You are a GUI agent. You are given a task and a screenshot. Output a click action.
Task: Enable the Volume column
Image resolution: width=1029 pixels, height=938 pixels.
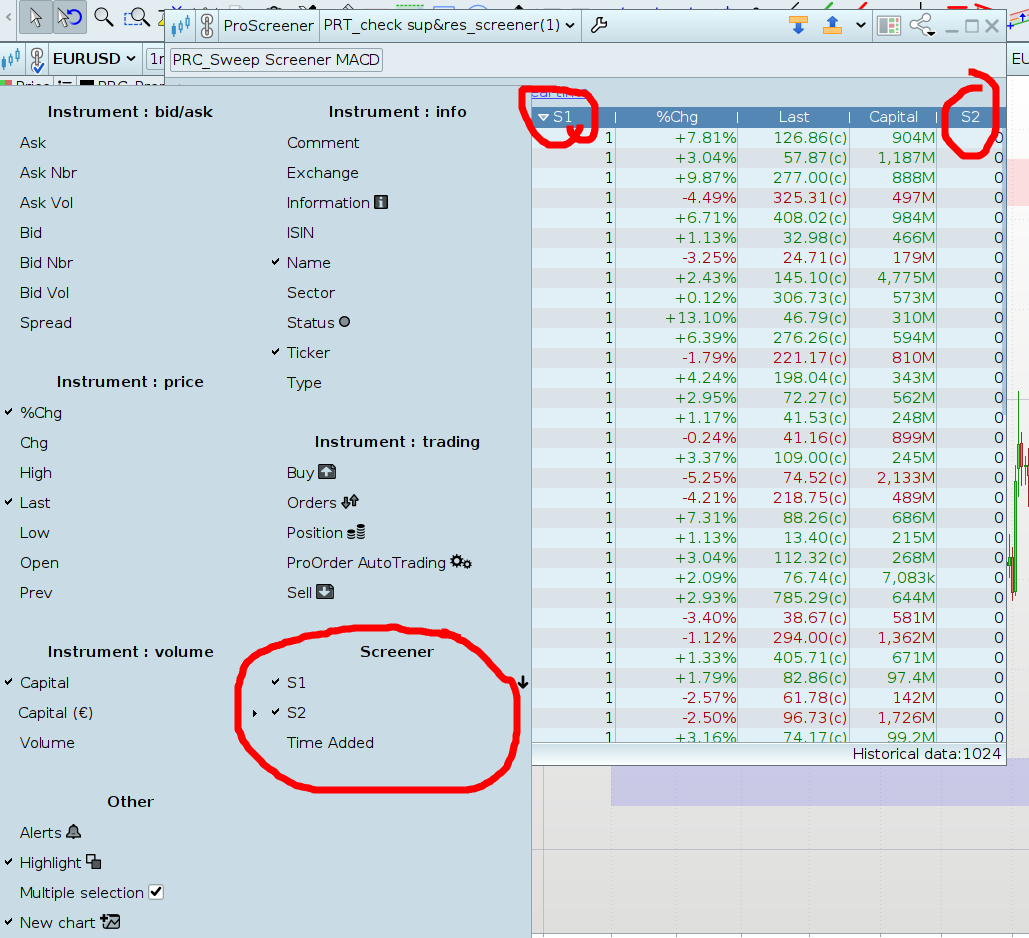pos(47,742)
